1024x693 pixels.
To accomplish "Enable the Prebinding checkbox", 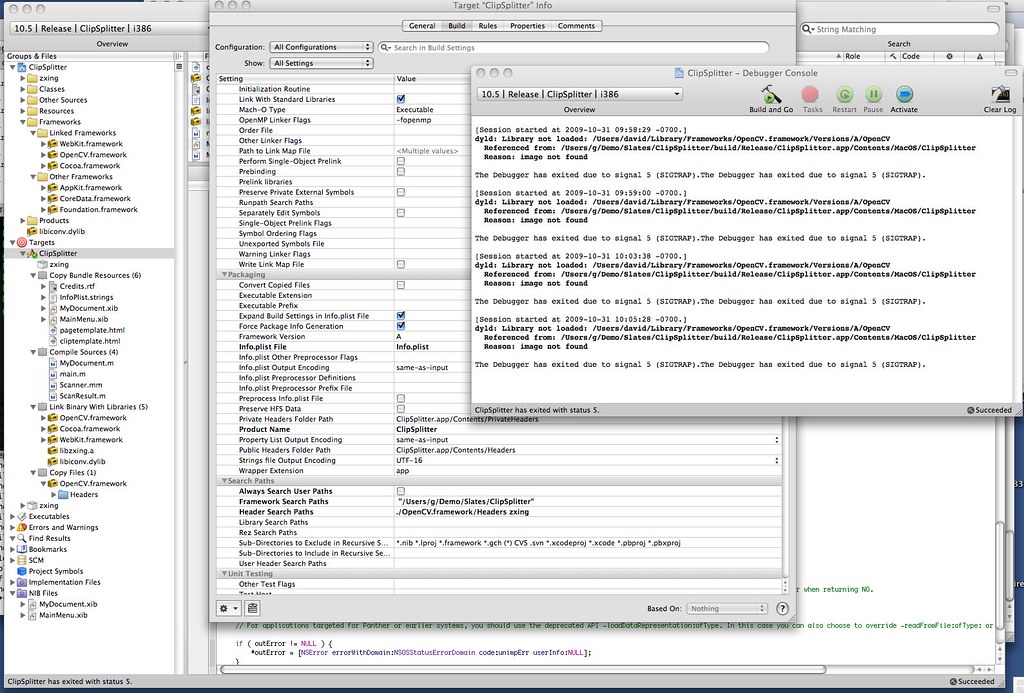I will pyautogui.click(x=401, y=171).
